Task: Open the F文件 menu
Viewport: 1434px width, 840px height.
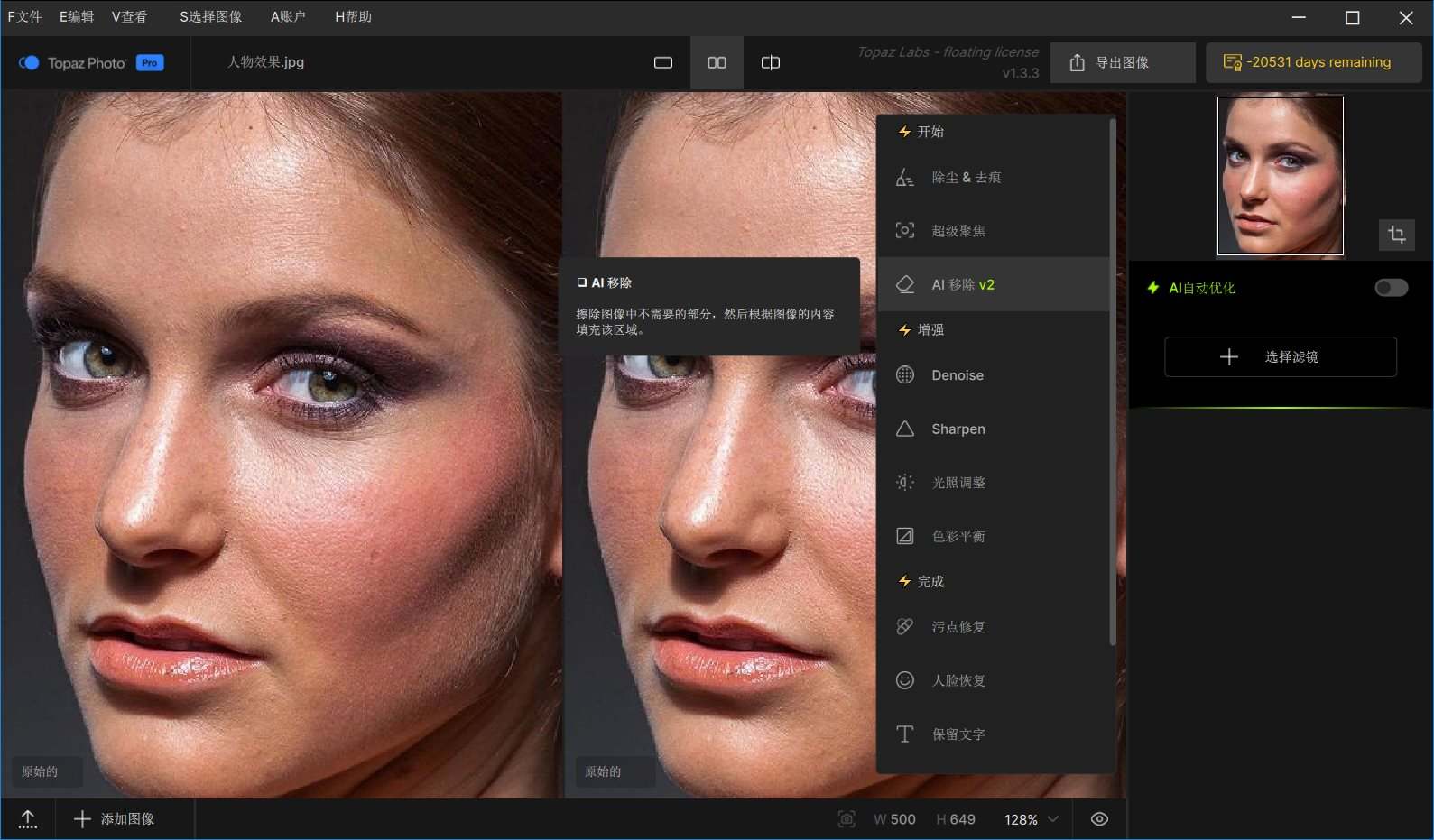Action: [x=25, y=16]
